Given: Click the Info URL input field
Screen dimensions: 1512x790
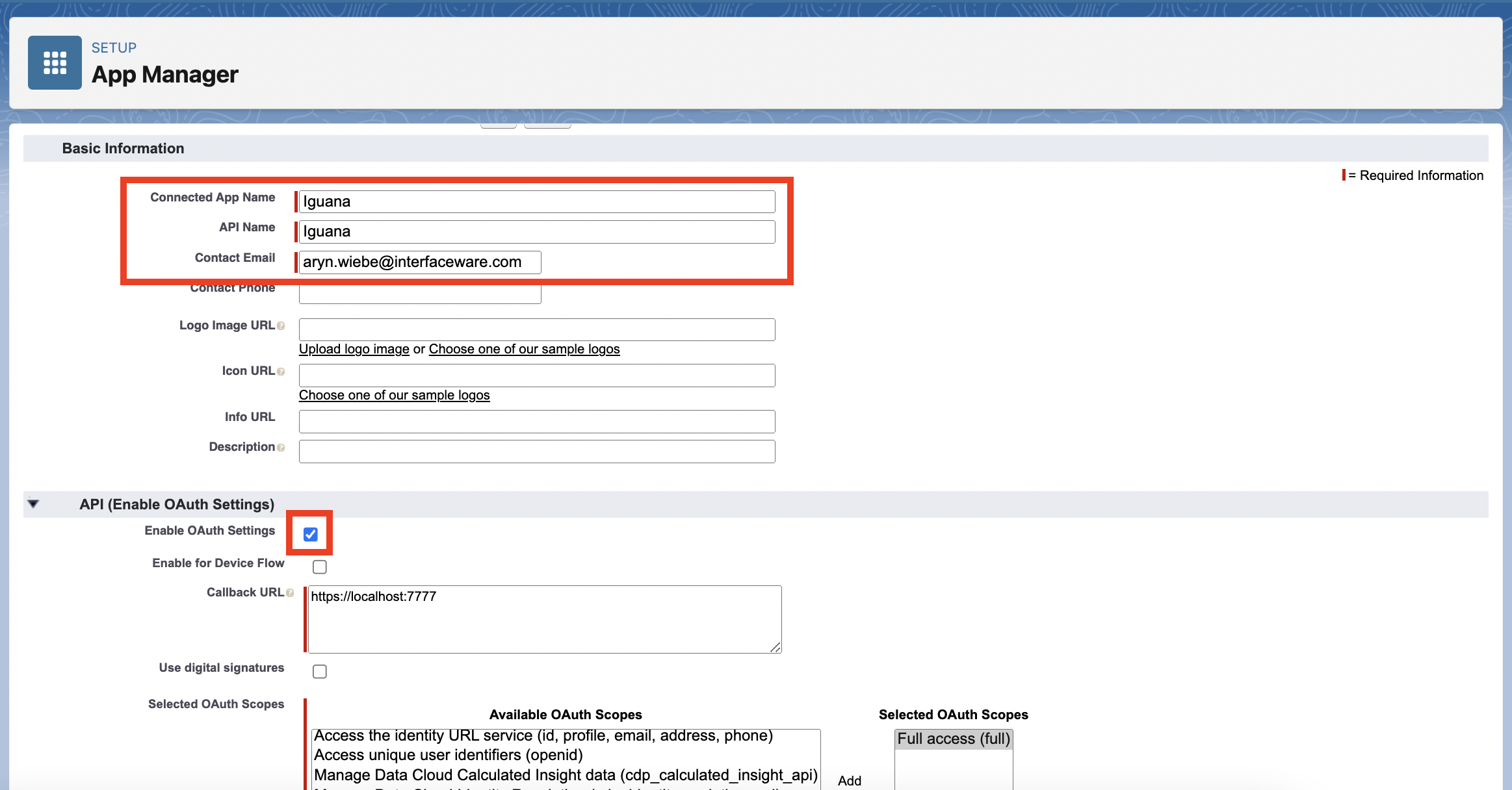Looking at the screenshot, I should pyautogui.click(x=537, y=421).
